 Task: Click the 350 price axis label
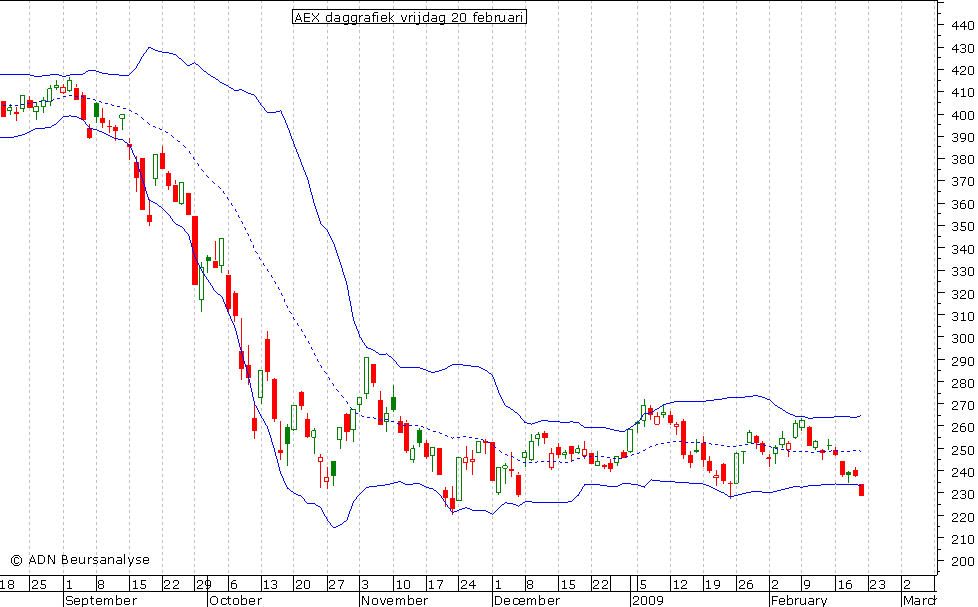click(x=963, y=226)
